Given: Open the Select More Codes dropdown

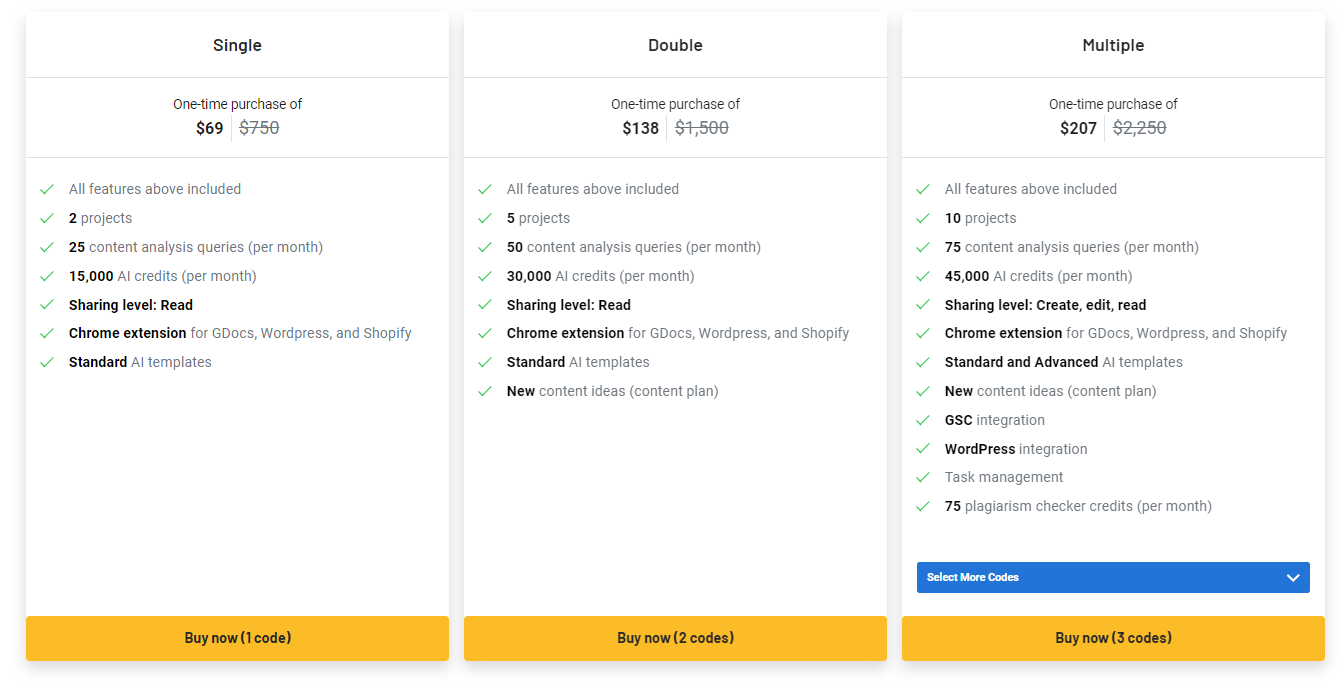Looking at the screenshot, I should click(x=1113, y=577).
